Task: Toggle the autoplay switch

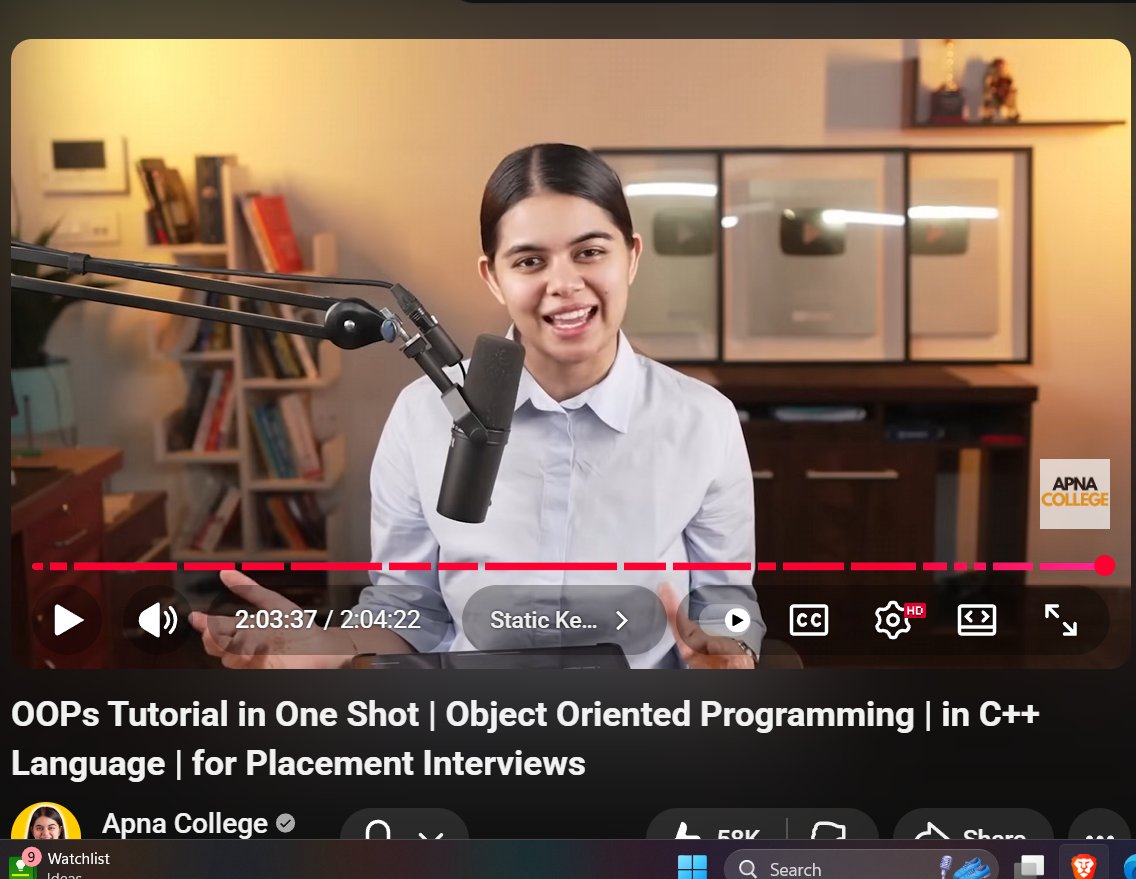Action: tap(727, 620)
